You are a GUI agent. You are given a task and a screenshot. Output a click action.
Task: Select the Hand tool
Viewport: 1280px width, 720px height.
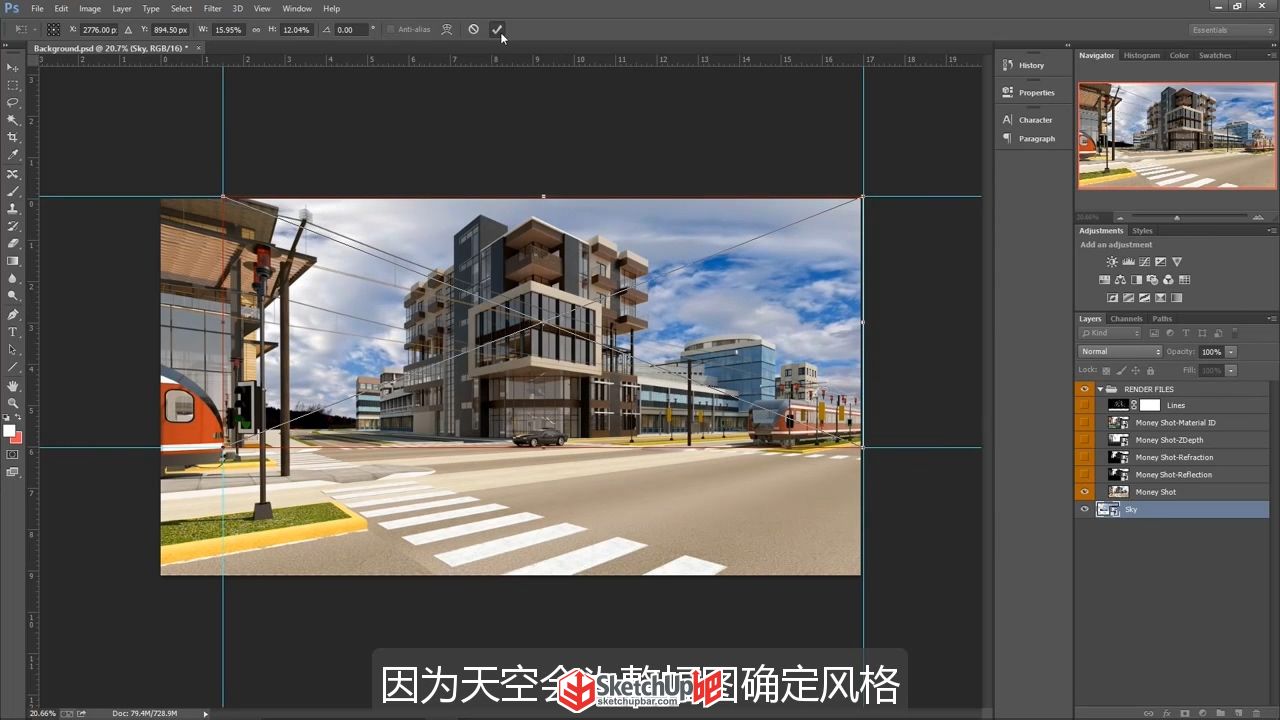tap(13, 385)
